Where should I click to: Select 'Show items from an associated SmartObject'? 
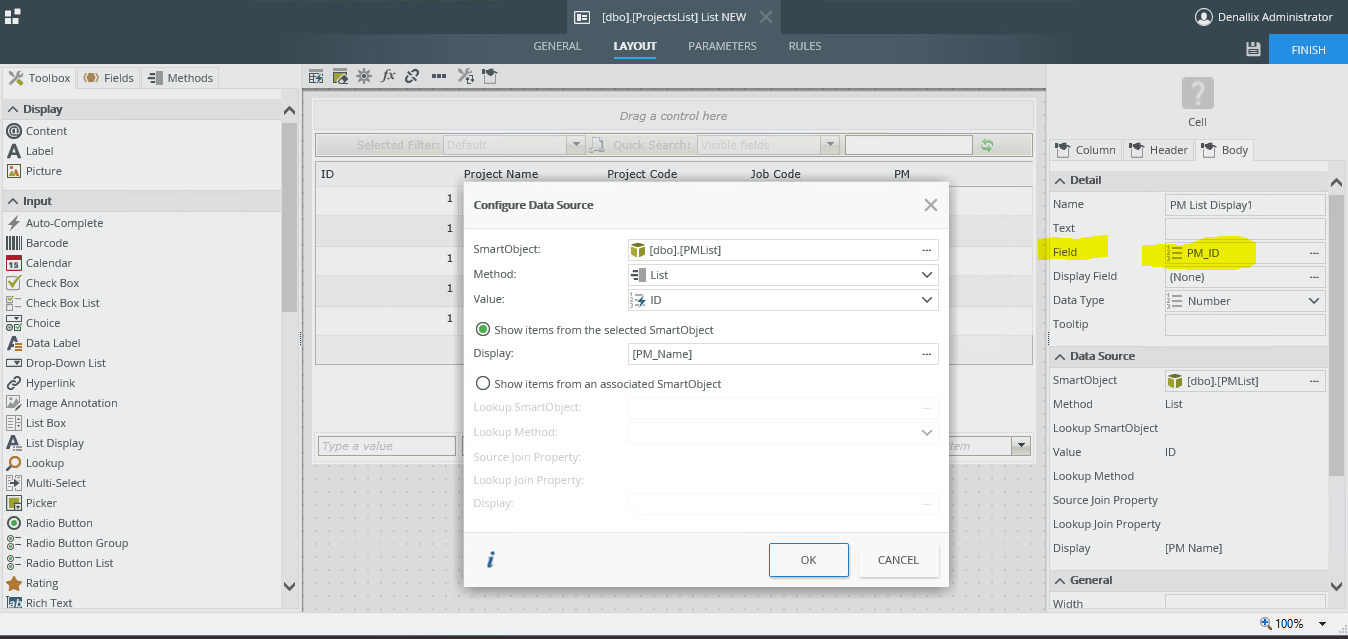(x=483, y=383)
